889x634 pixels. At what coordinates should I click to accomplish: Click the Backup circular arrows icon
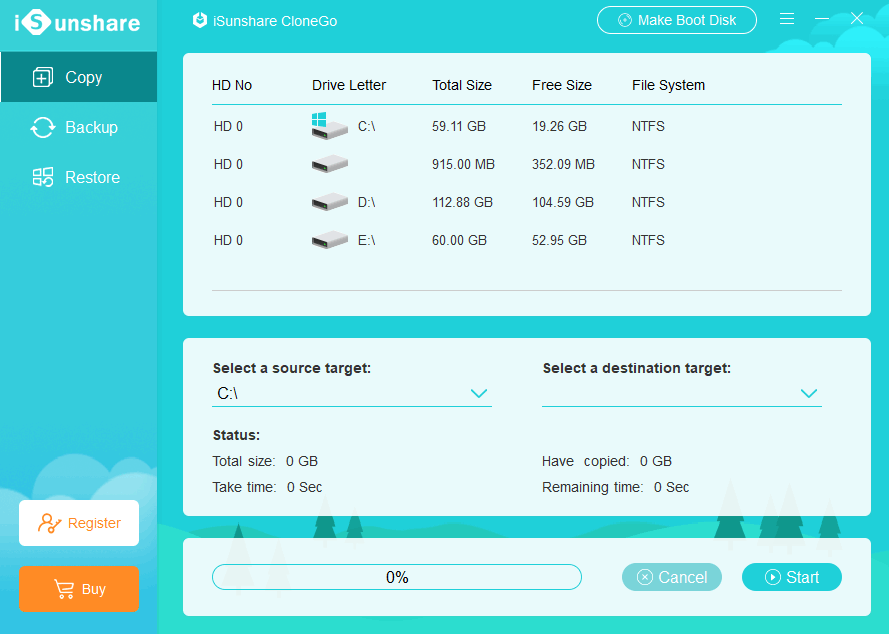pyautogui.click(x=43, y=128)
